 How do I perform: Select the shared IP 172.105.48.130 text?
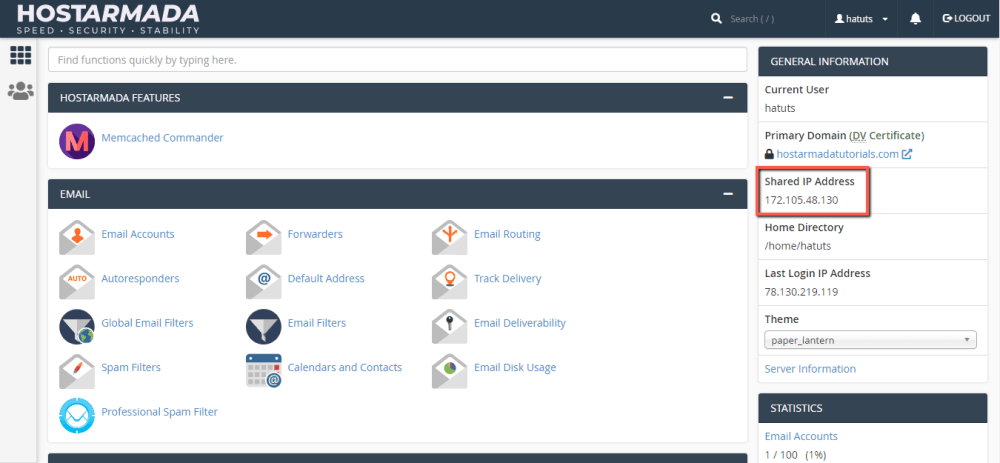pyautogui.click(x=801, y=200)
